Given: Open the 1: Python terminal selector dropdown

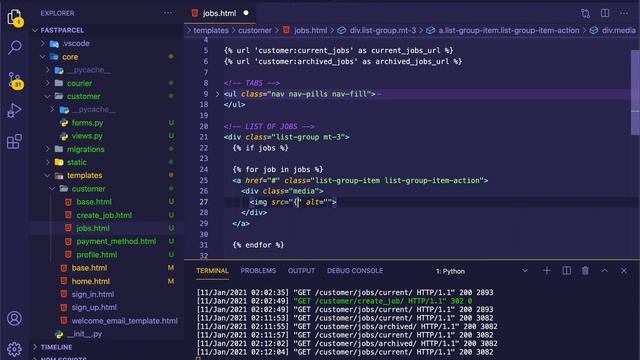Looking at the screenshot, I should tap(482, 271).
